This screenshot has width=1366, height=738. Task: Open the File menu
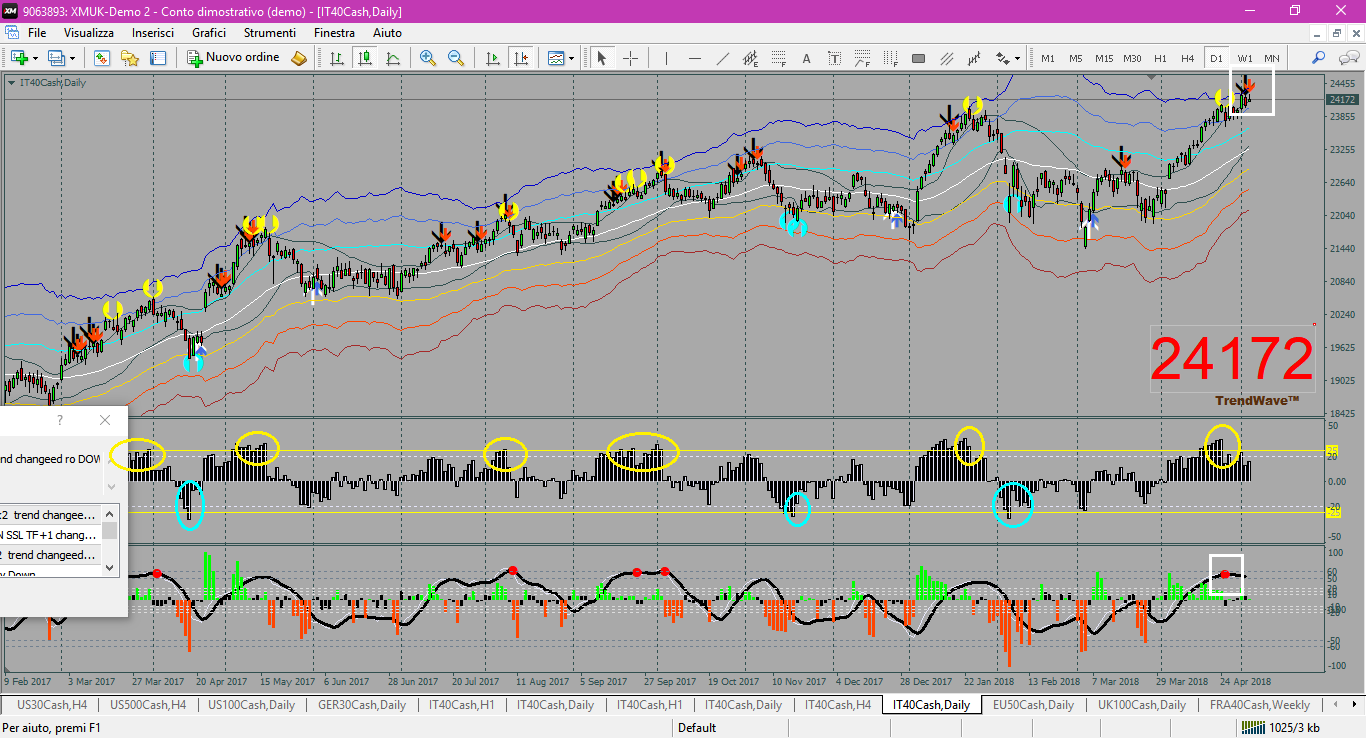point(37,33)
